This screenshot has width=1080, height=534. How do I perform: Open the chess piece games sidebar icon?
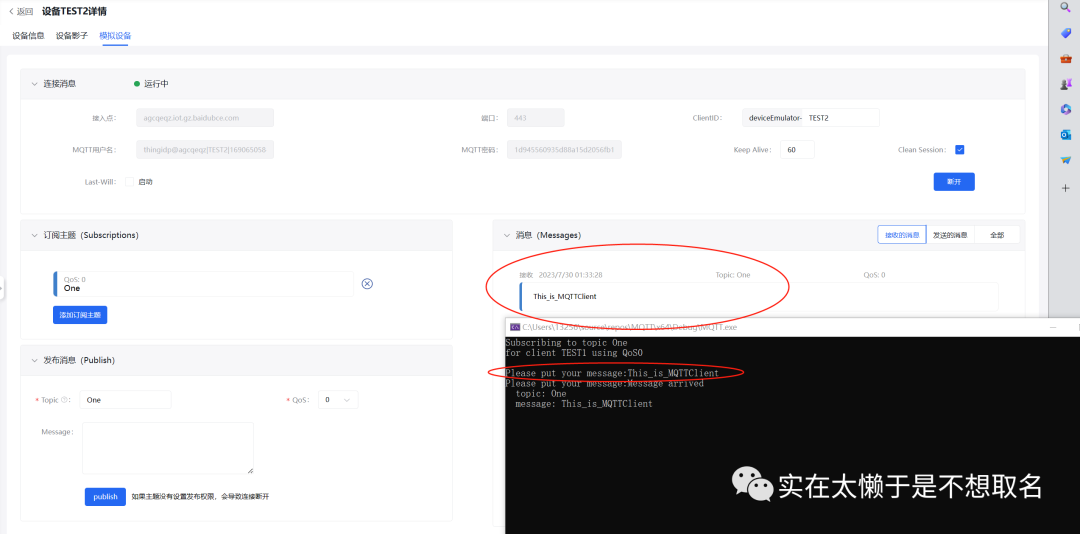point(1065,84)
